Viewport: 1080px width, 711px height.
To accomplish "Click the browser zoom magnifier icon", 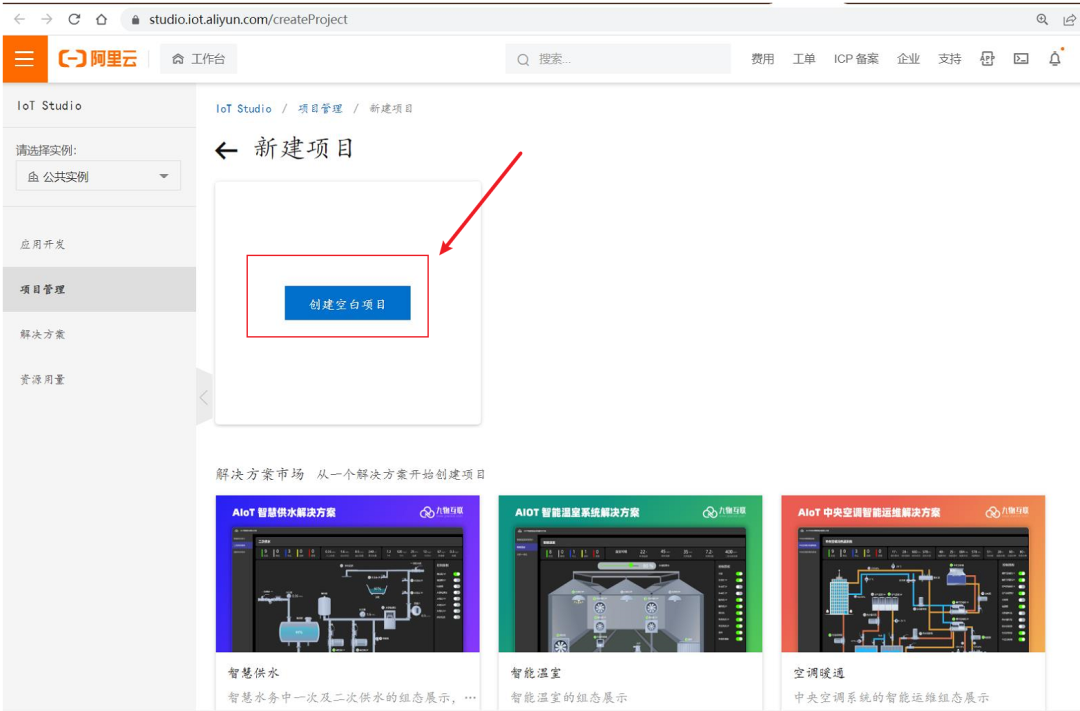I will pos(1042,19).
